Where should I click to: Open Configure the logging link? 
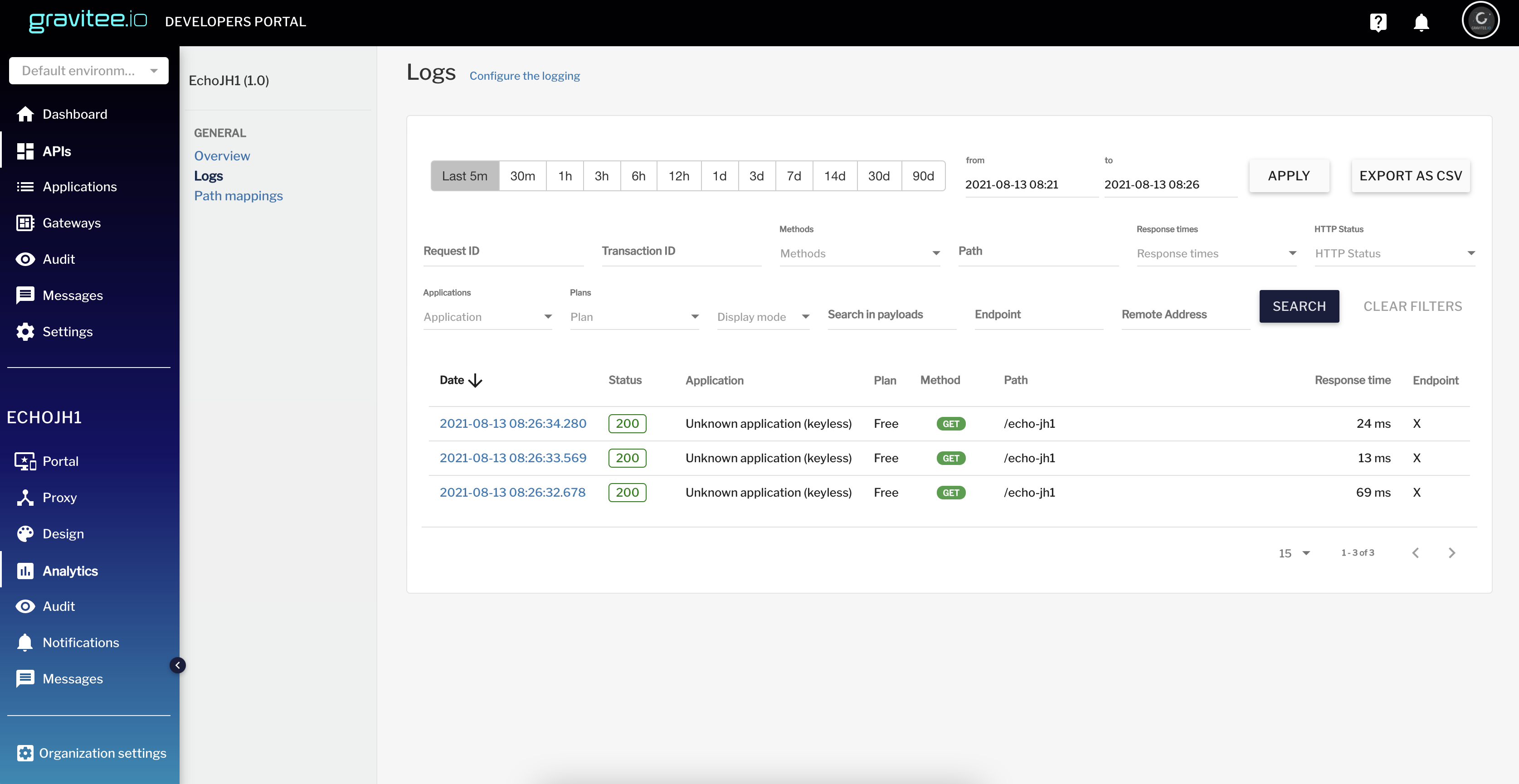(x=524, y=75)
